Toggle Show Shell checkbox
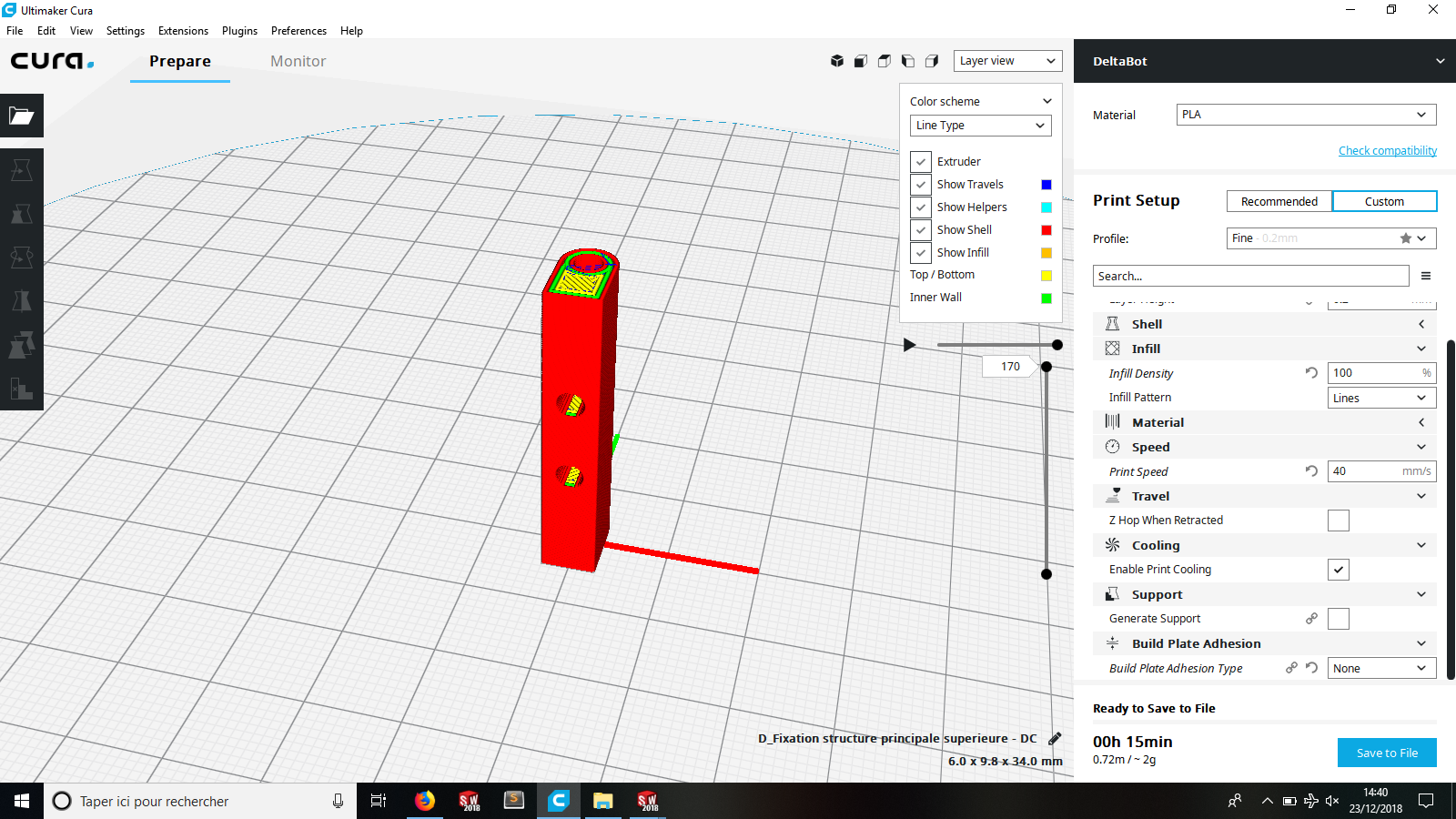 921,230
